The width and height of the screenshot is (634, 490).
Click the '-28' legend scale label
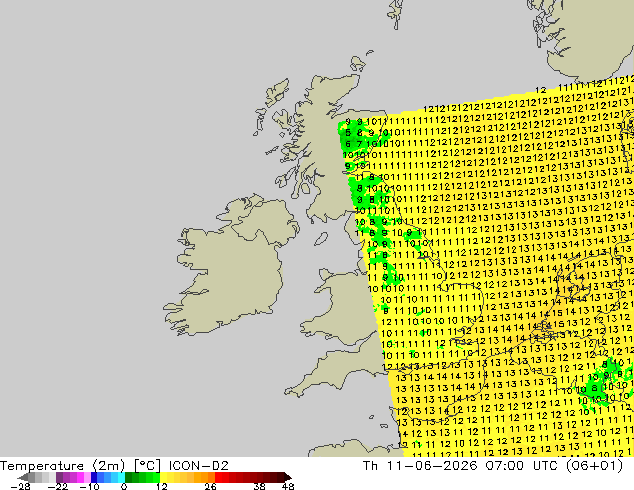[20, 486]
